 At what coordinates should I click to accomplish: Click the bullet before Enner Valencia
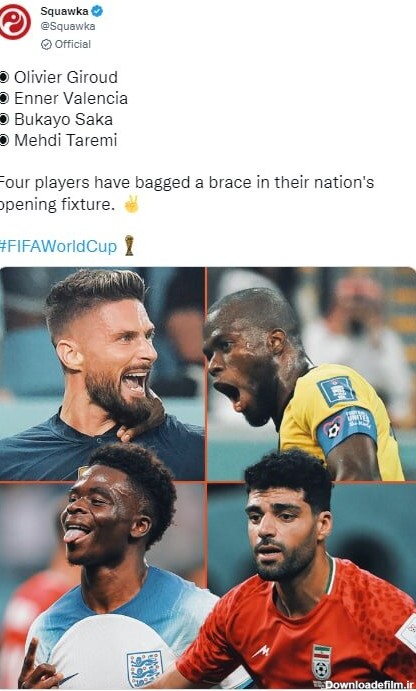pyautogui.click(x=4, y=99)
